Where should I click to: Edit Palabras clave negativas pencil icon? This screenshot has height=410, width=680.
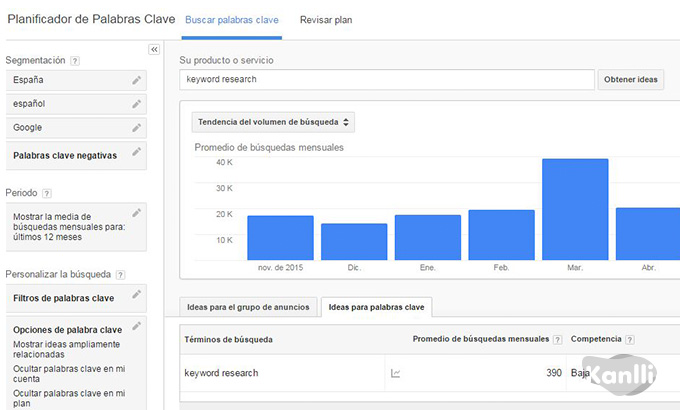(137, 152)
